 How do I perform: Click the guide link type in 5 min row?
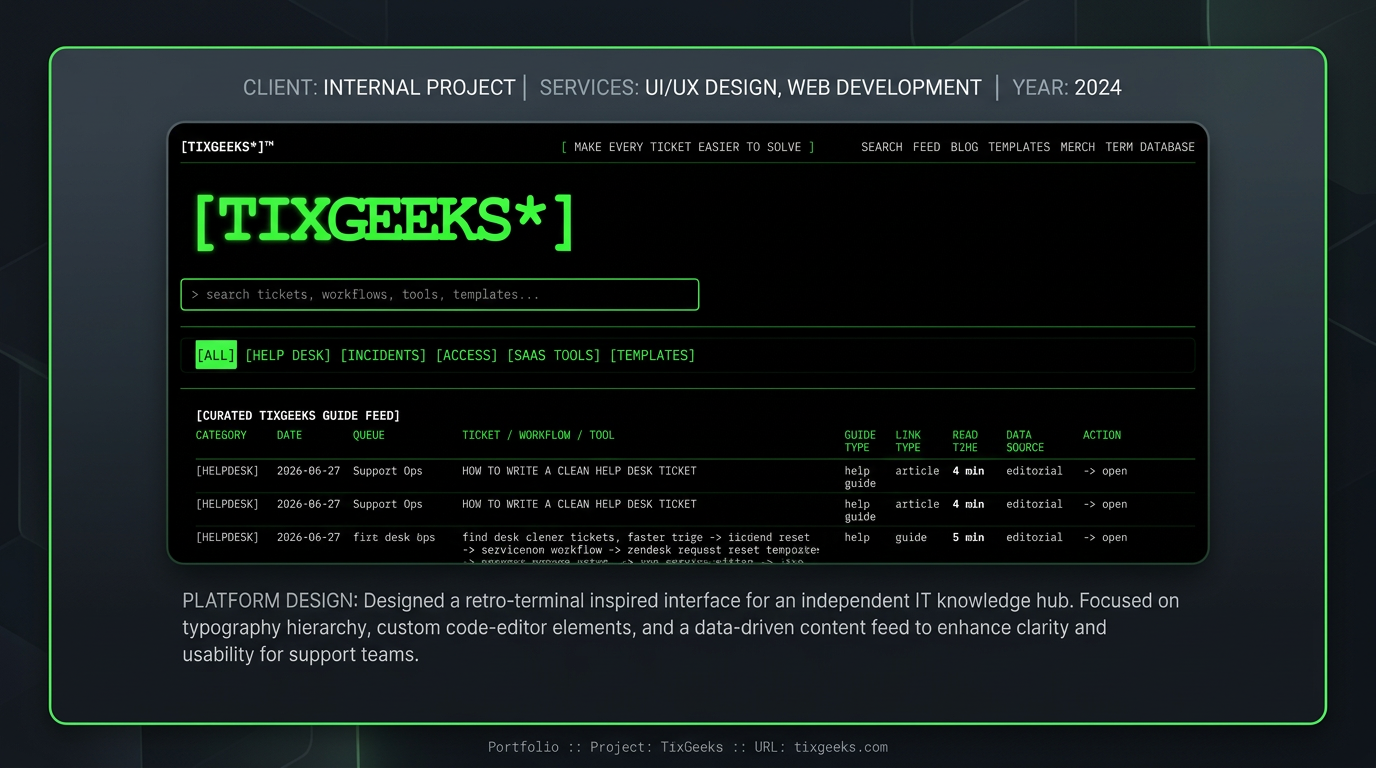[x=911, y=538]
